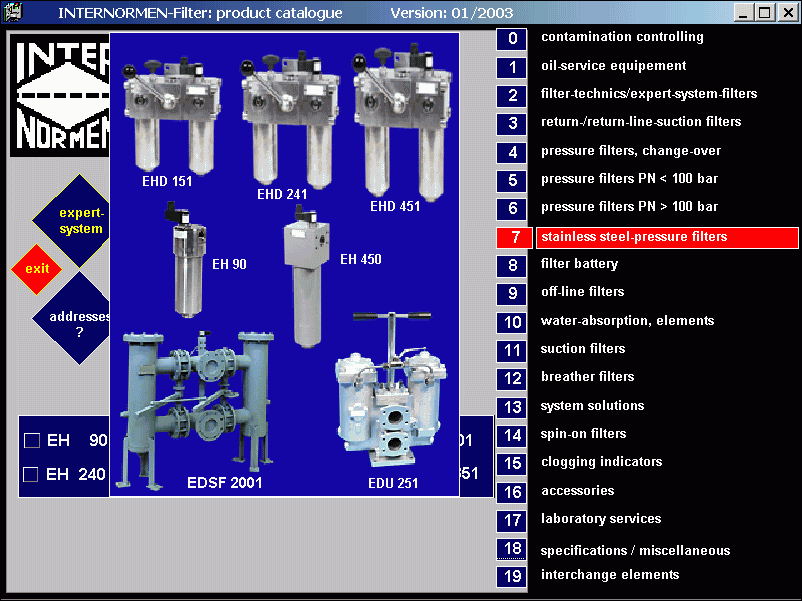The width and height of the screenshot is (802, 601).
Task: Open 'clogging indicators' category
Action: [602, 462]
